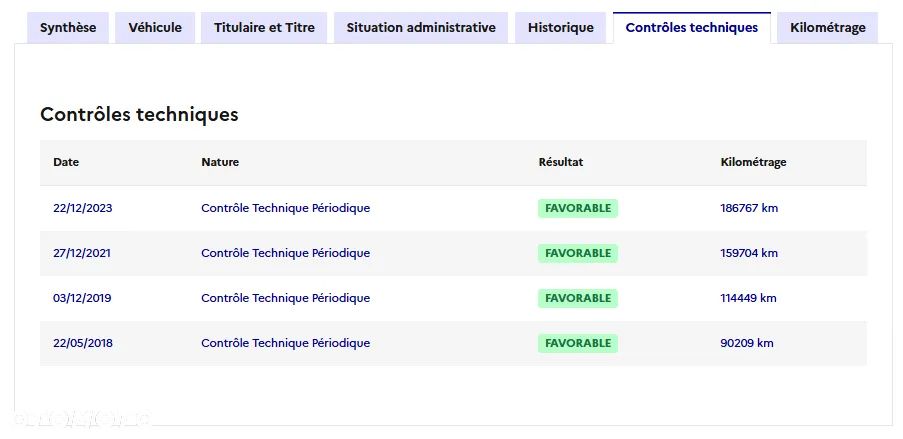Switch to the Kilométrage tab
The height and width of the screenshot is (439, 903).
pos(827,28)
